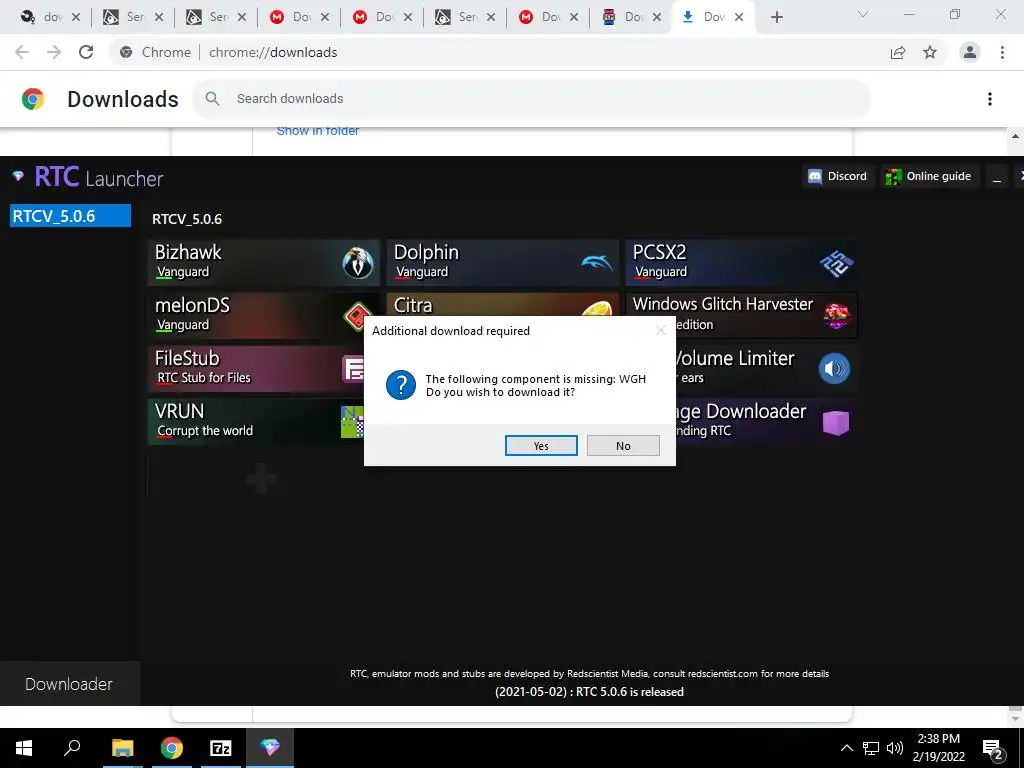Open the Downloader in RTC Launcher
Viewport: 1024px width, 768px height.
point(69,684)
